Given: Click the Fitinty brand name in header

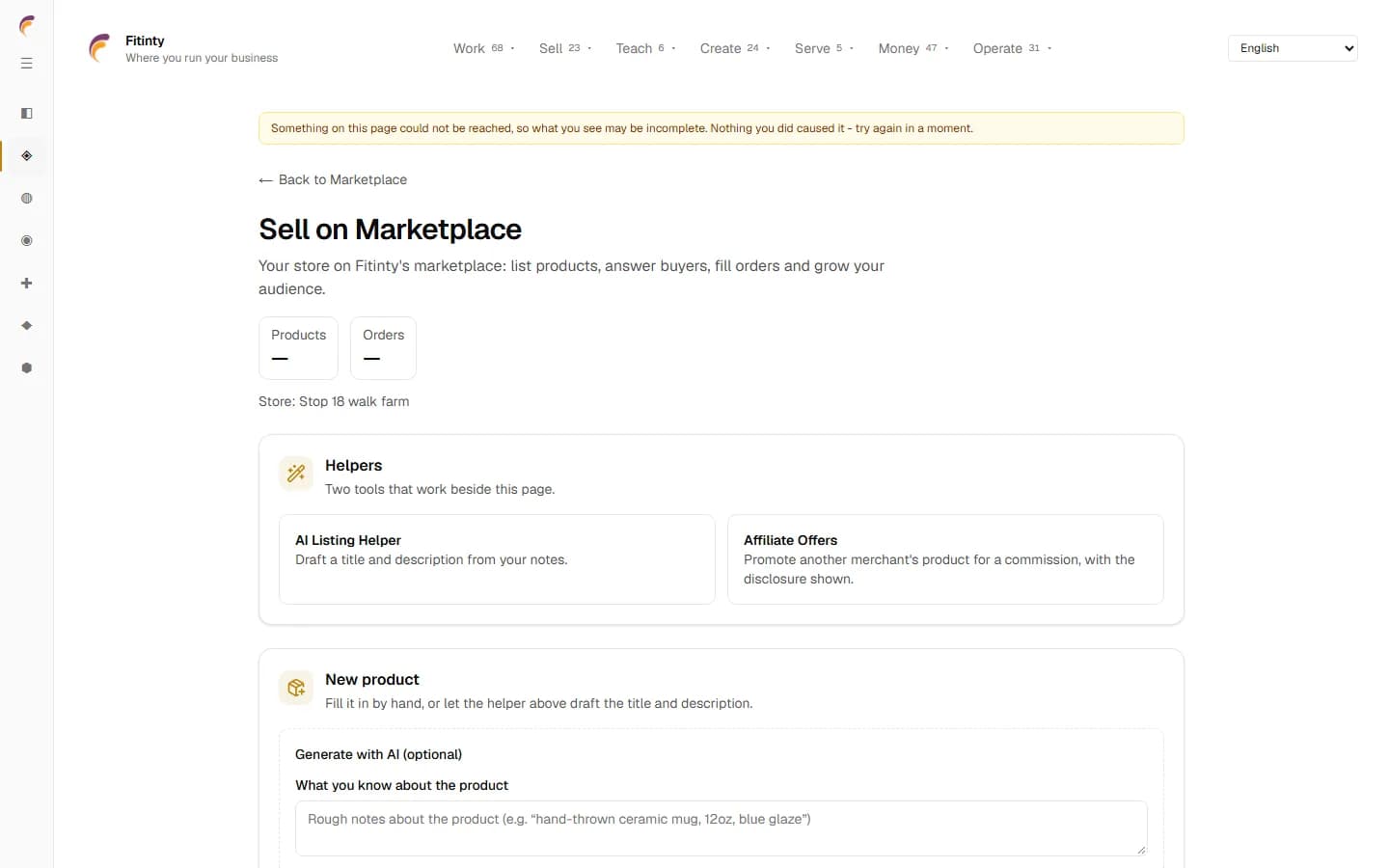Looking at the screenshot, I should pos(145,41).
